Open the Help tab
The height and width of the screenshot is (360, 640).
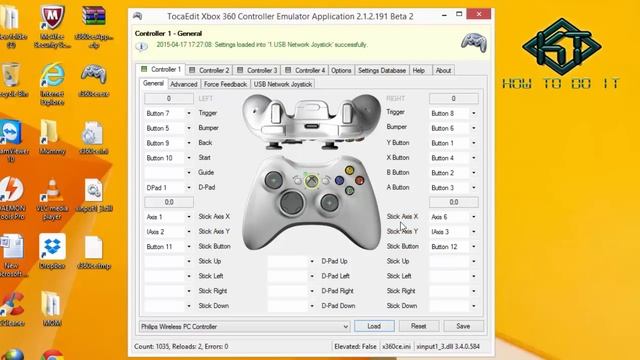pyautogui.click(x=419, y=70)
